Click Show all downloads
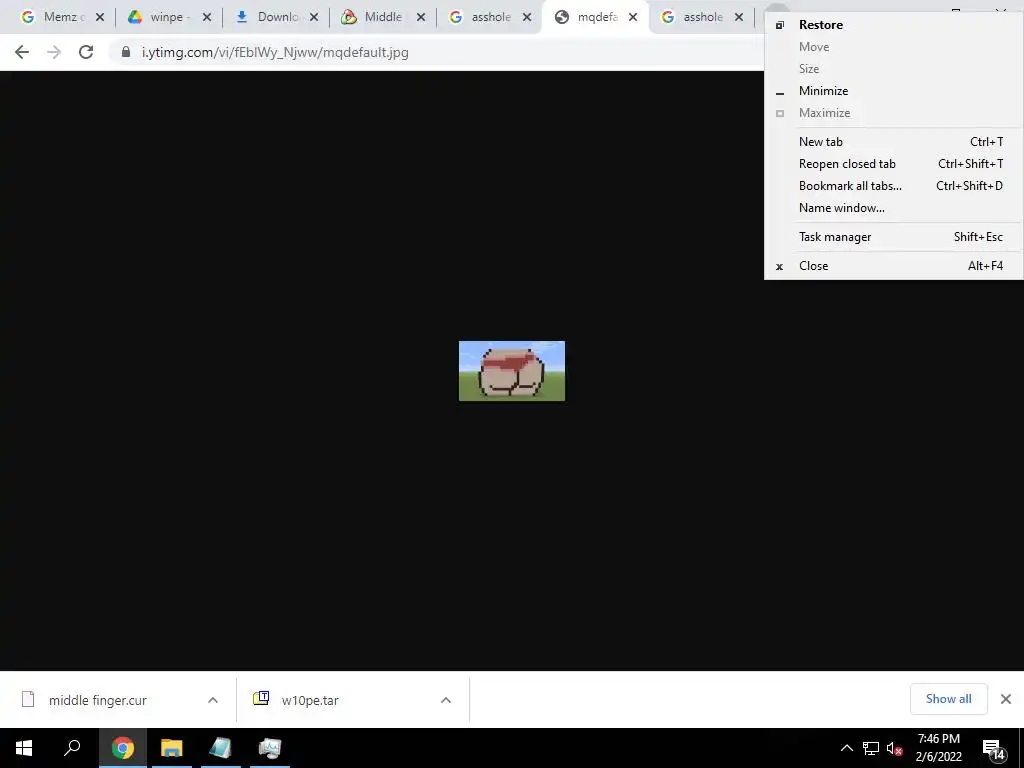The width and height of the screenshot is (1024, 768). coord(948,699)
